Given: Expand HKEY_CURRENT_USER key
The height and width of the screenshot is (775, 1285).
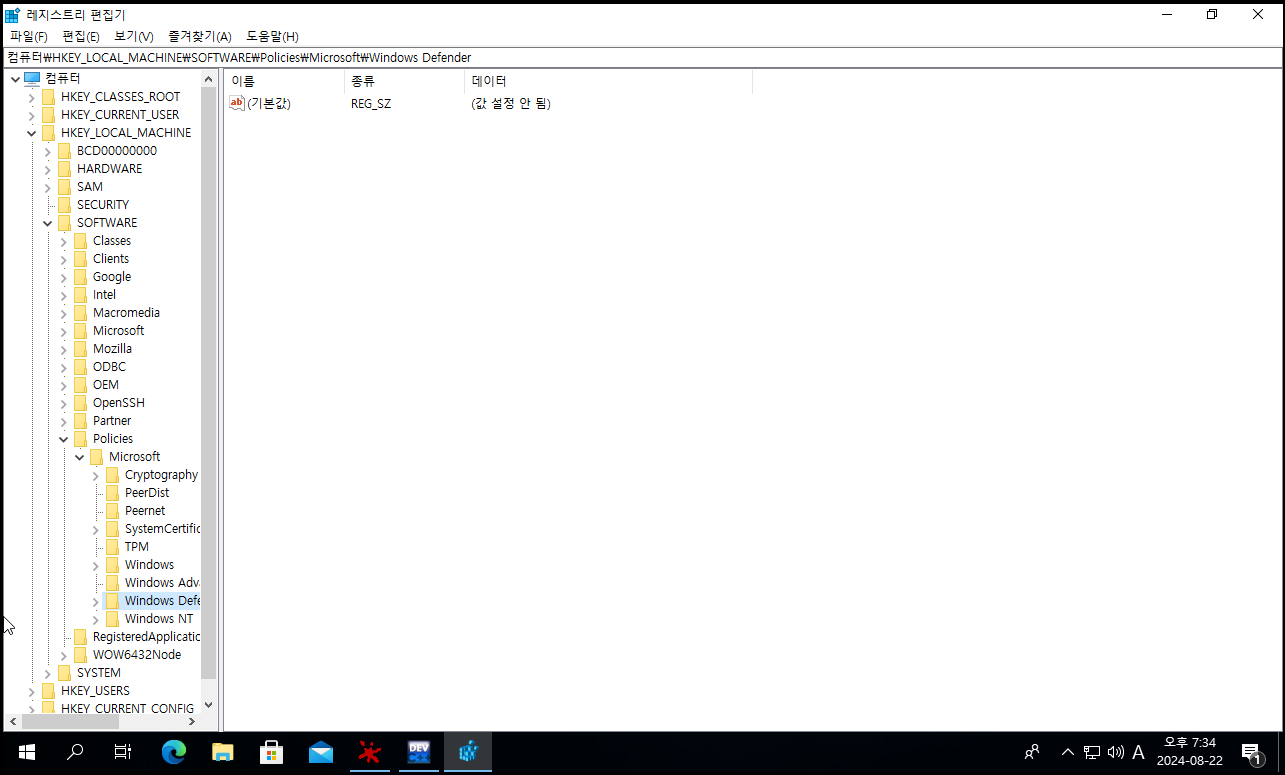Looking at the screenshot, I should 32,115.
